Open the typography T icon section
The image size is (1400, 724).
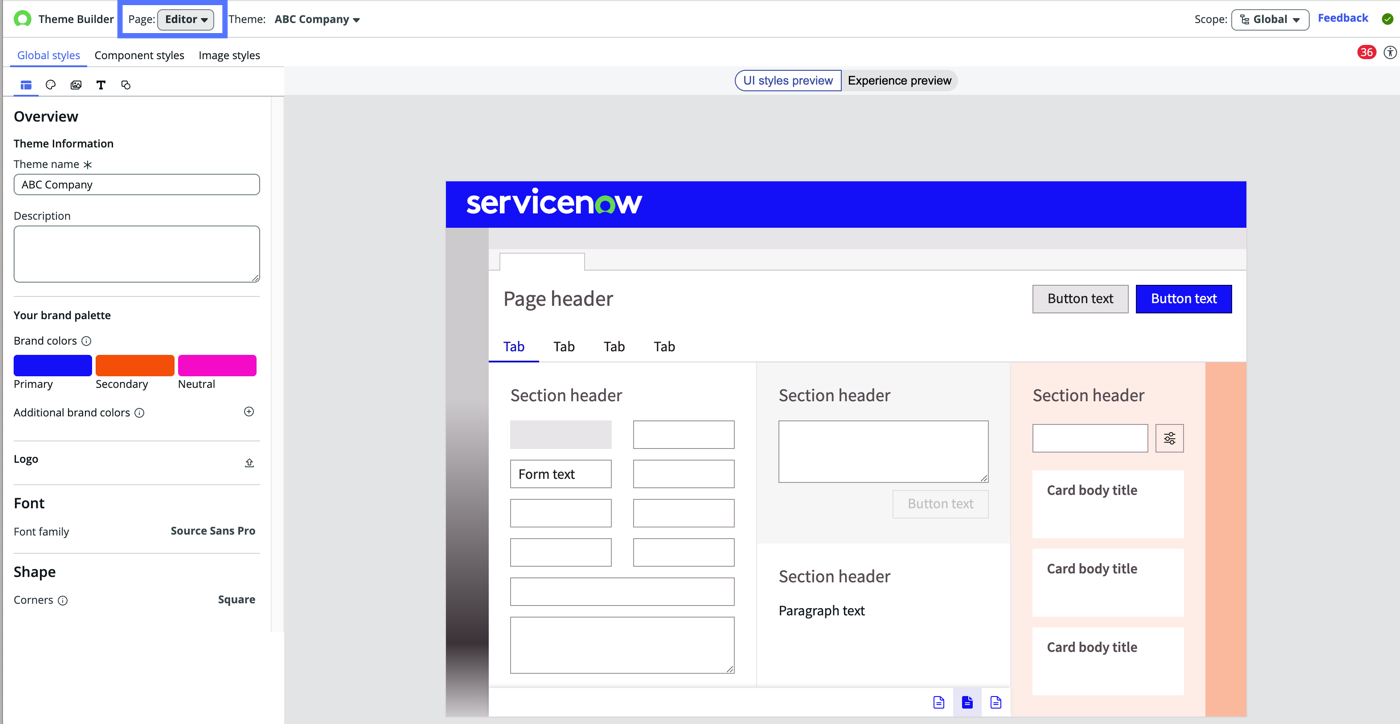(101, 85)
